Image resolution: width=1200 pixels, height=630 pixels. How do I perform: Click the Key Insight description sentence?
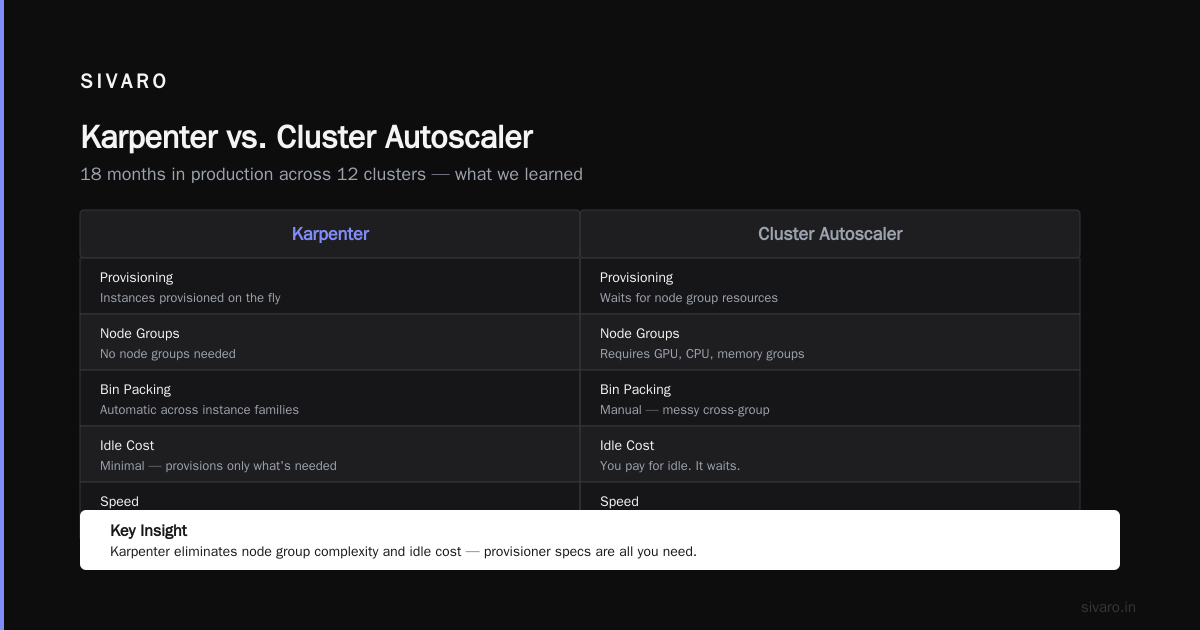pyautogui.click(x=403, y=551)
